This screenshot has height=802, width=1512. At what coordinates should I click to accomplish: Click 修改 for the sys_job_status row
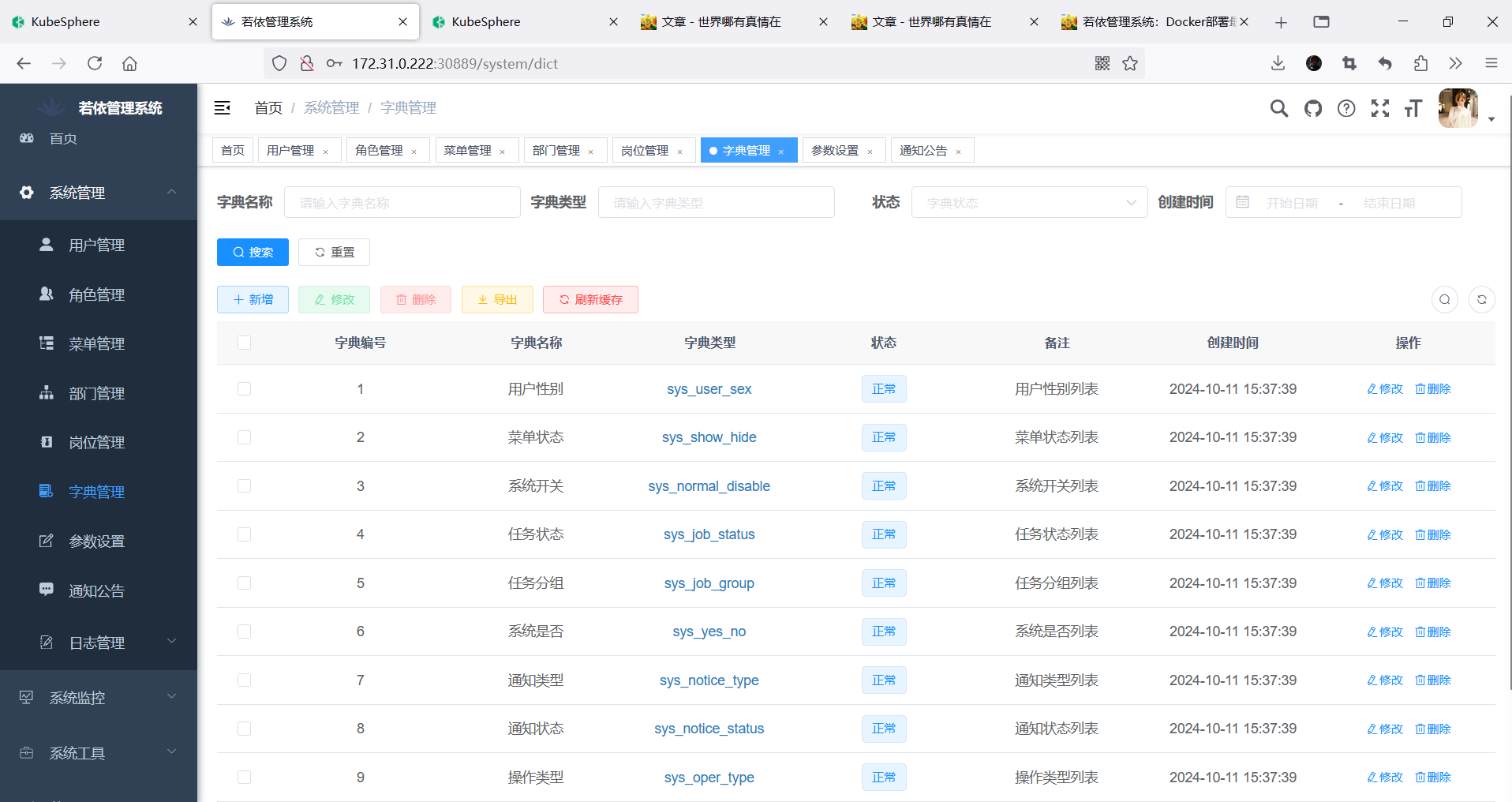(1385, 534)
